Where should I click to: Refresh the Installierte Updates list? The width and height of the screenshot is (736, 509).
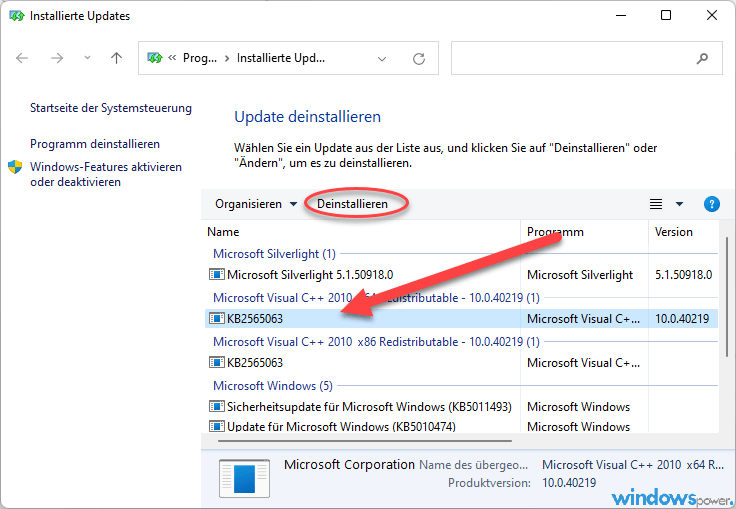tap(419, 59)
